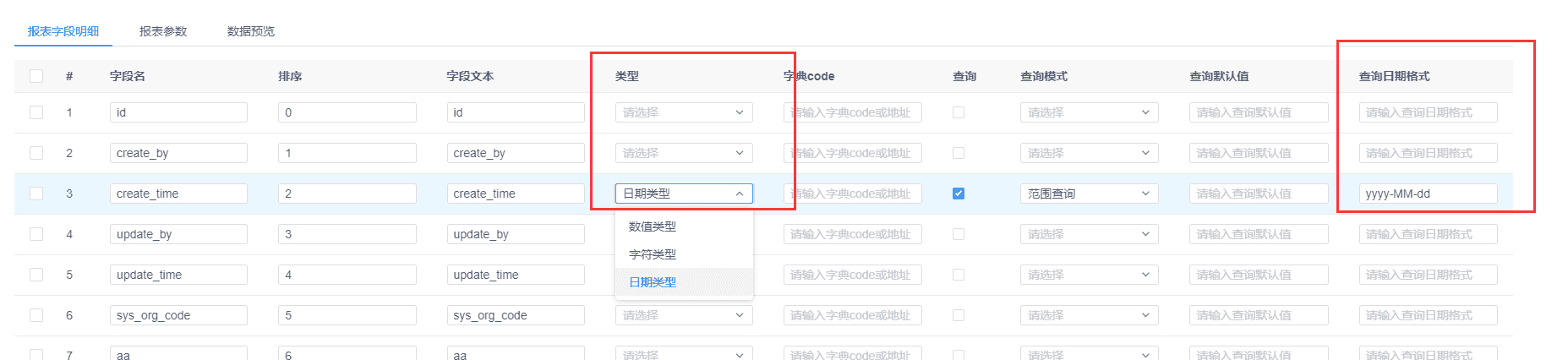The image size is (1568, 360).
Task: Open 类型 dropdown for sys_org_code row
Action: click(684, 315)
